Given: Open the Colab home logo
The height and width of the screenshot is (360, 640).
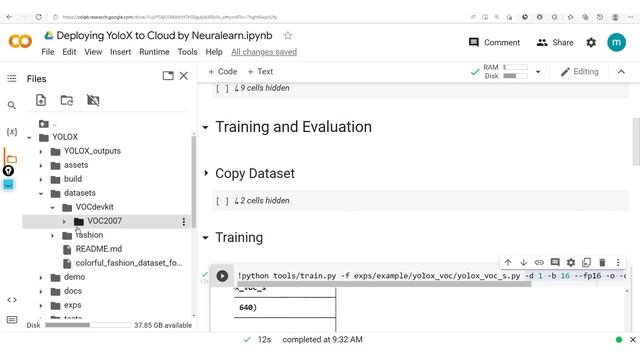Looking at the screenshot, I should pyautogui.click(x=20, y=41).
